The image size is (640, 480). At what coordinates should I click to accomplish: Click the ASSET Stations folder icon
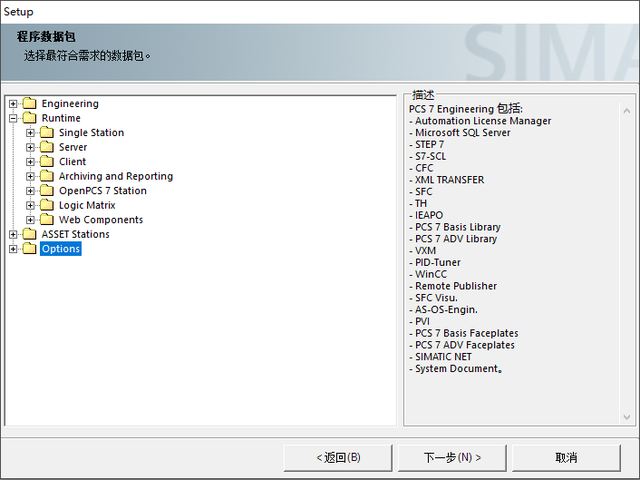pyautogui.click(x=29, y=234)
